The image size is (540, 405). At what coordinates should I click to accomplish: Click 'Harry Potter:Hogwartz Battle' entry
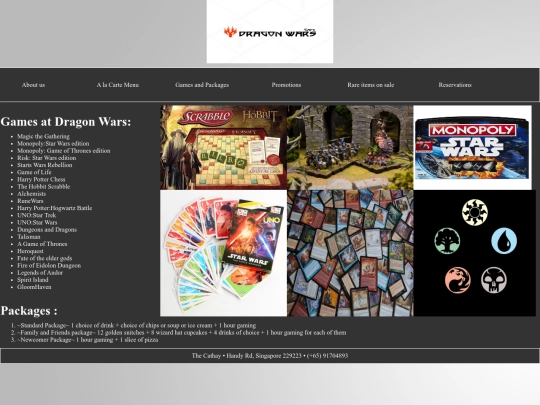pos(54,208)
